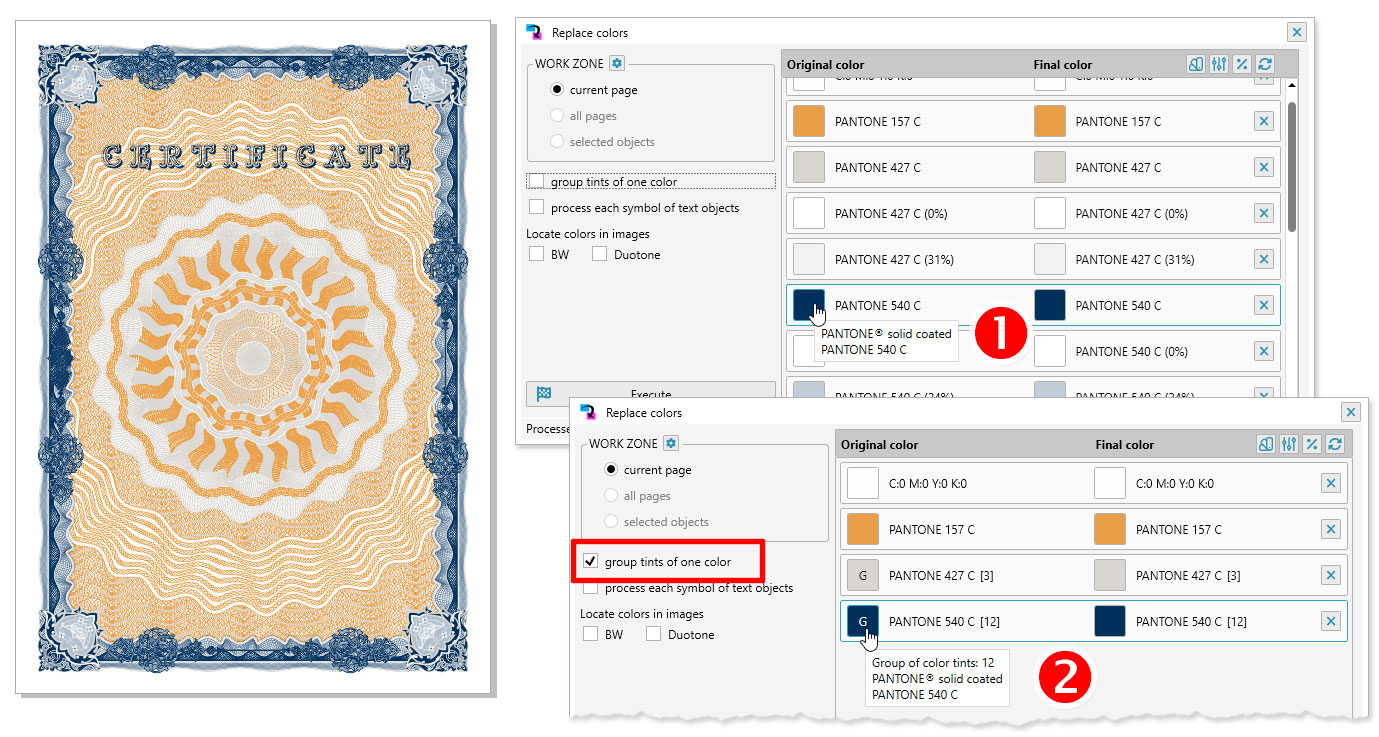Screen dimensions: 1379x737
Task: Remove PANTONE 157 C row in upper window
Action: (x=1263, y=121)
